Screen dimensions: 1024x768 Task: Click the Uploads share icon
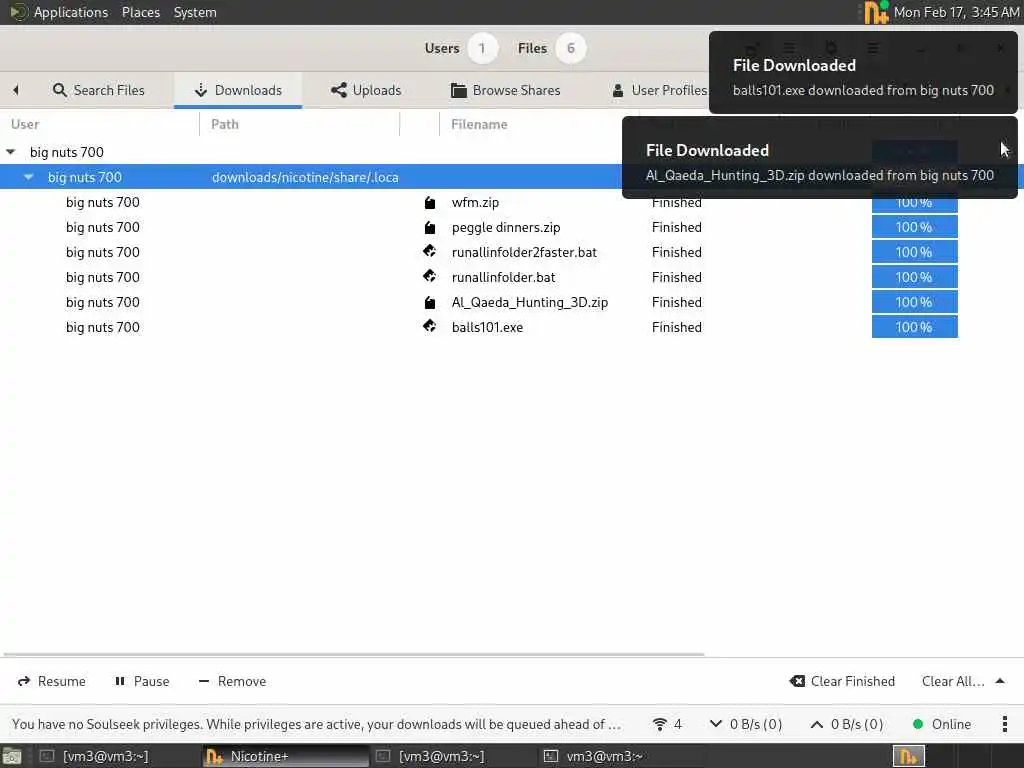338,90
